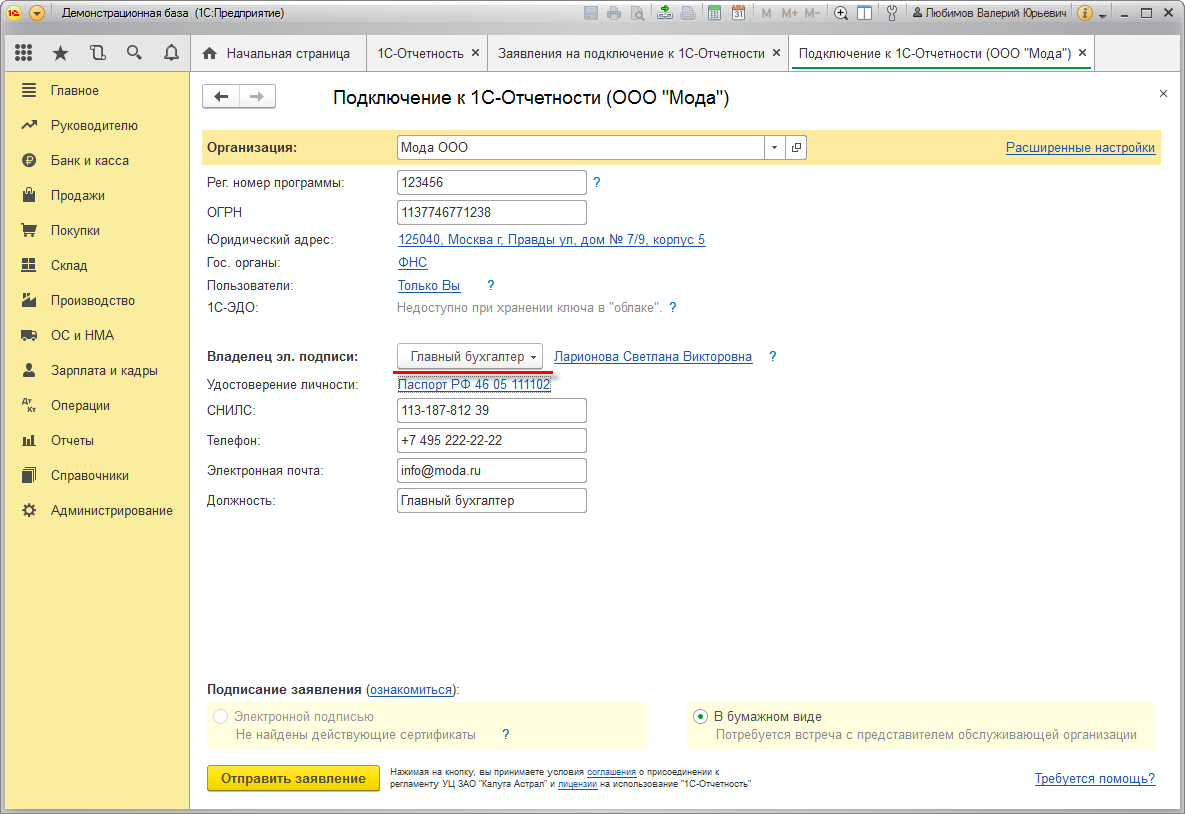Click the Рег. номер программы input field
The height and width of the screenshot is (814, 1185).
coord(492,182)
